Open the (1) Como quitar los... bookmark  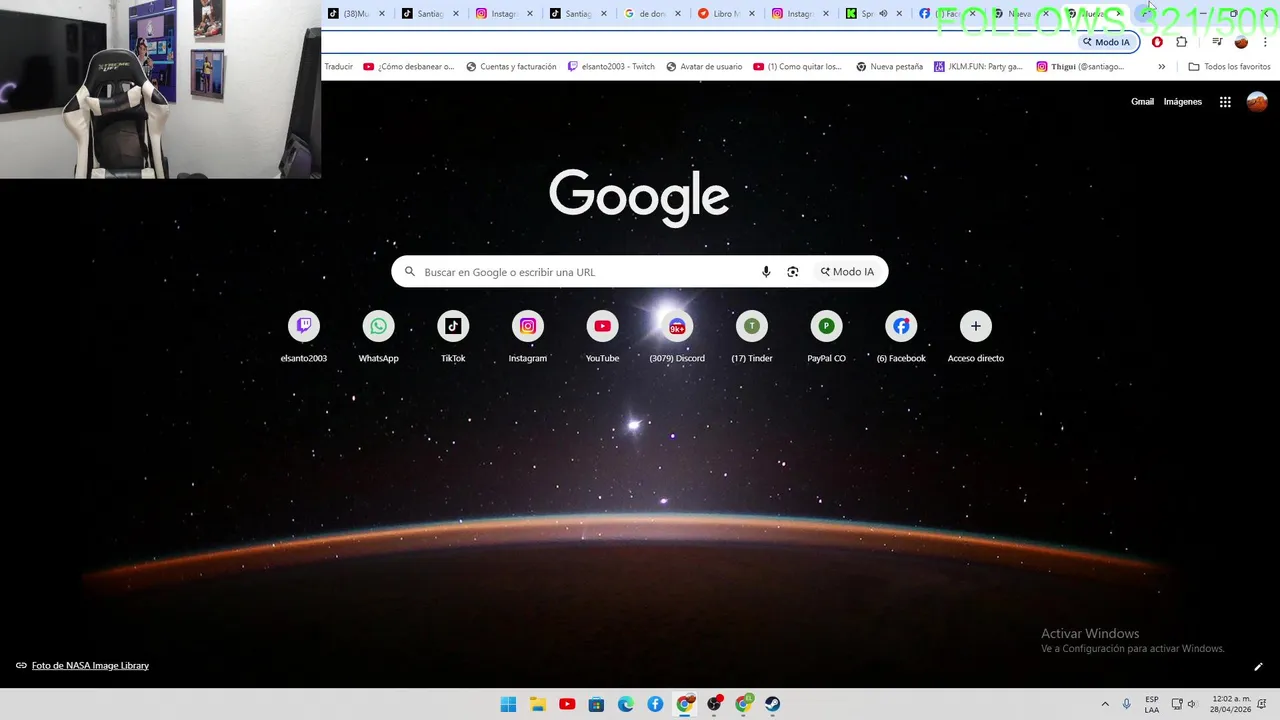click(x=797, y=67)
